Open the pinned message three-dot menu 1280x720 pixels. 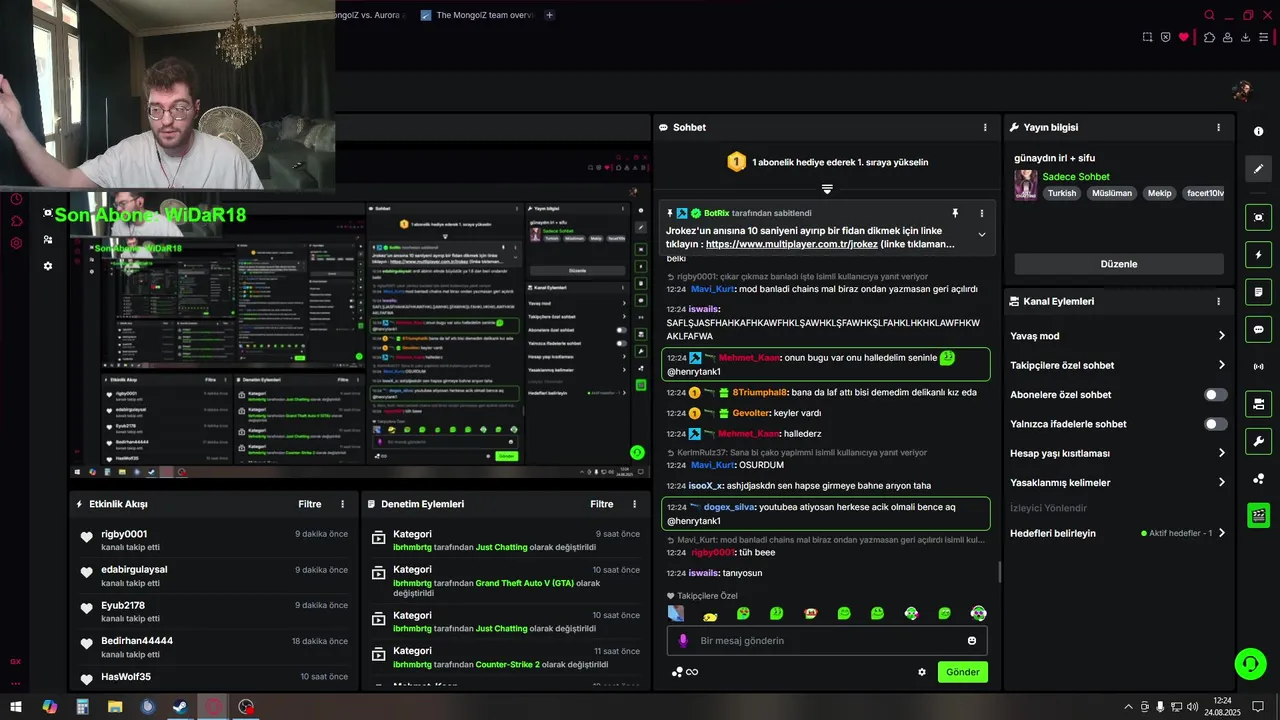pyautogui.click(x=981, y=213)
